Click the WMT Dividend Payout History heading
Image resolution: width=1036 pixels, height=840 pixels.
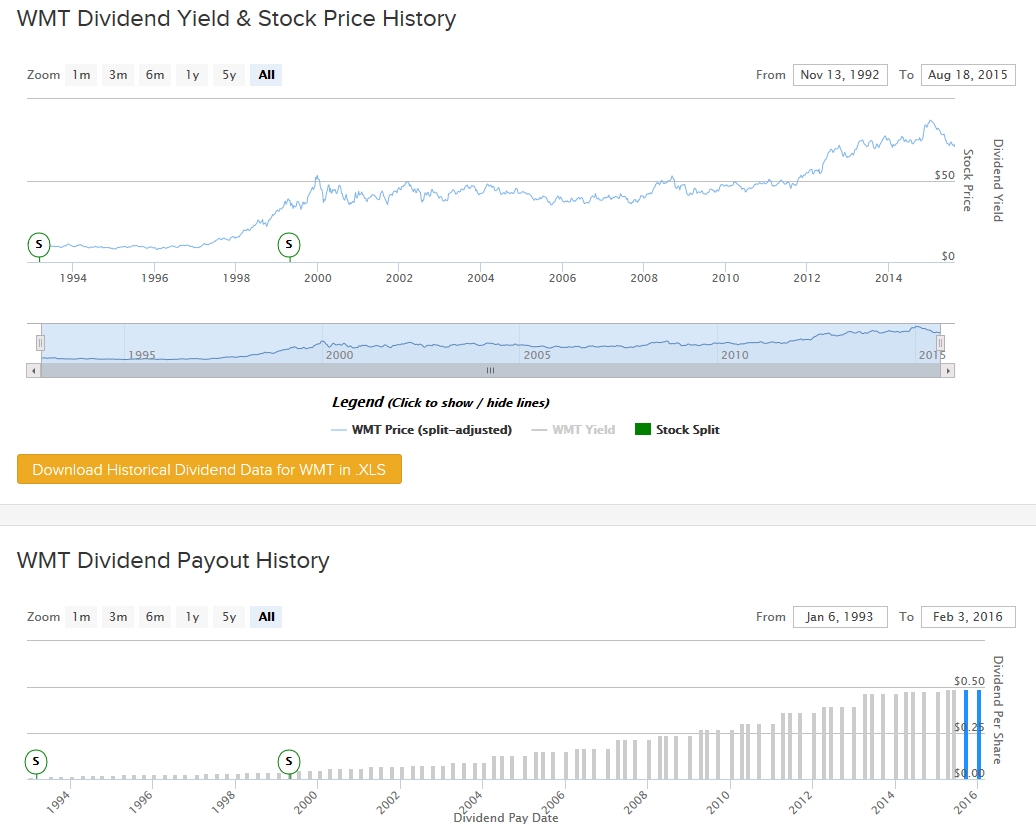pos(173,560)
